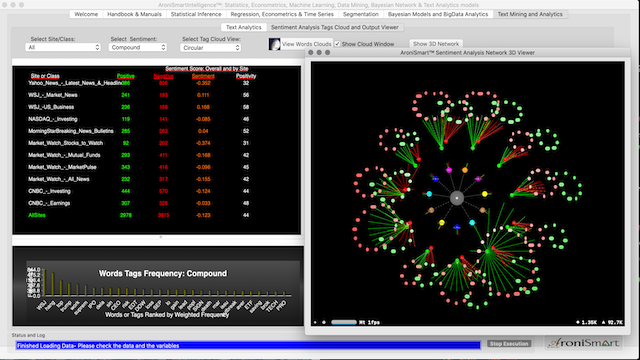This screenshot has height=360, width=640.
Task: Click the AroniSmart logo
Action: [584, 343]
